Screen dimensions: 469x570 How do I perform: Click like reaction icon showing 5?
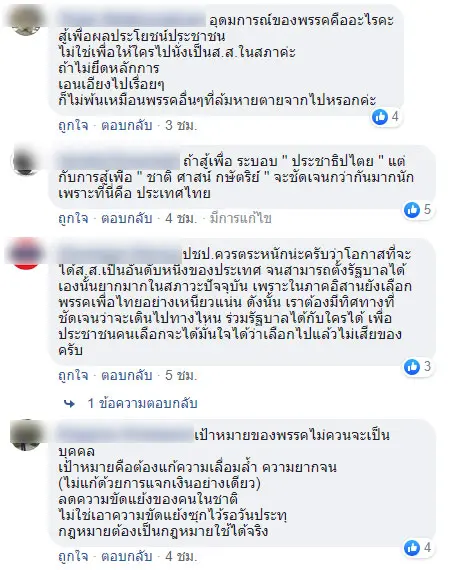point(412,210)
